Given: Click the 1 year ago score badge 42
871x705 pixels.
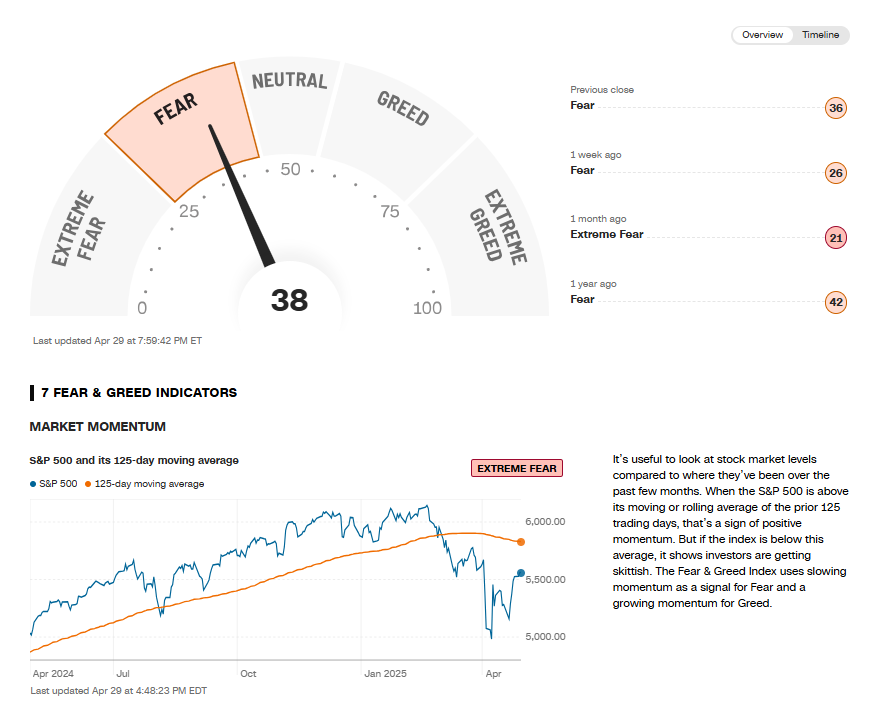Looking at the screenshot, I should click(x=836, y=302).
